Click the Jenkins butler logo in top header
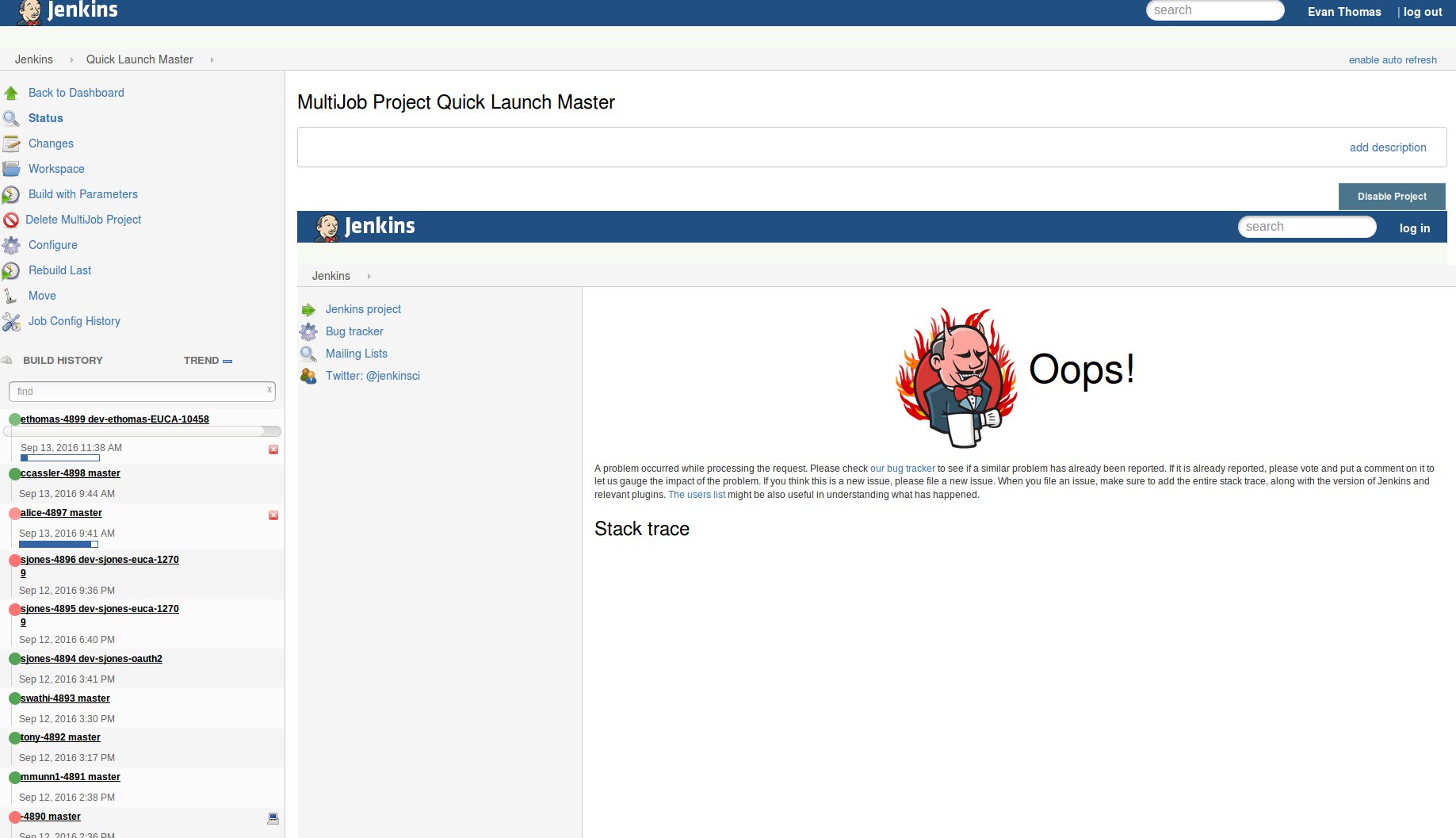Image resolution: width=1456 pixels, height=838 pixels. tap(30, 12)
